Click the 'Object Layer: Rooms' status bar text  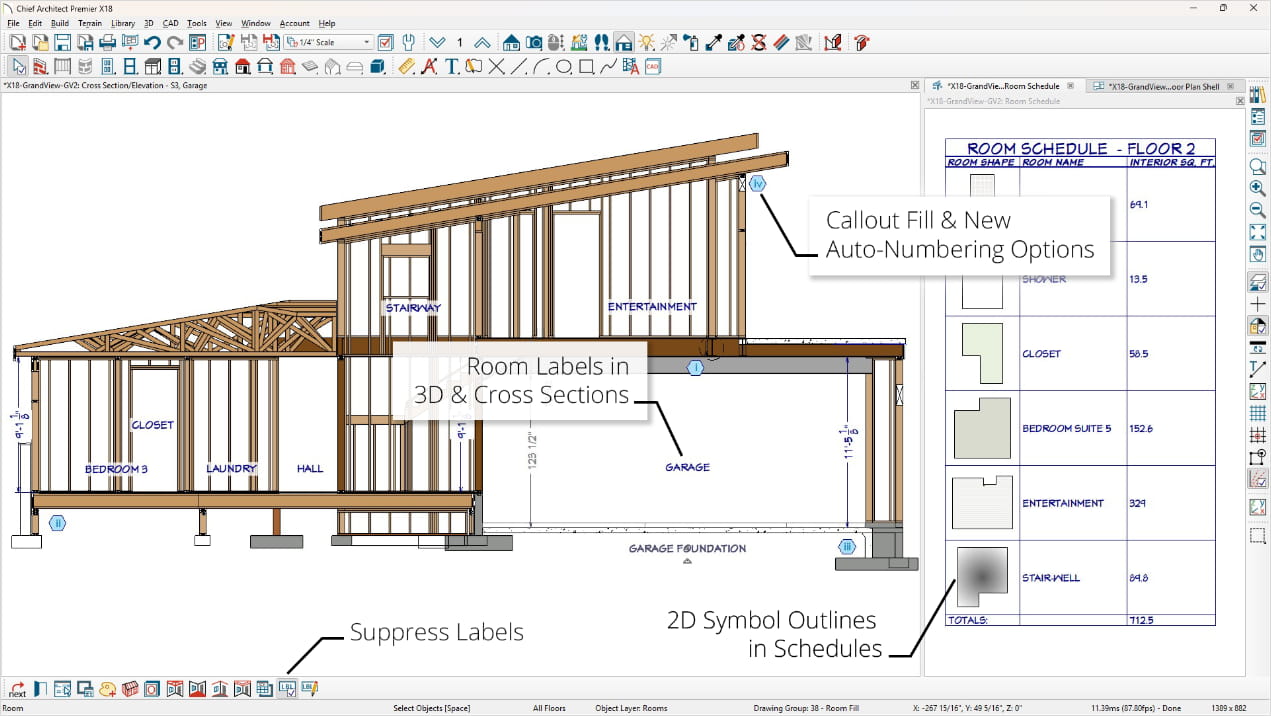[x=631, y=708]
